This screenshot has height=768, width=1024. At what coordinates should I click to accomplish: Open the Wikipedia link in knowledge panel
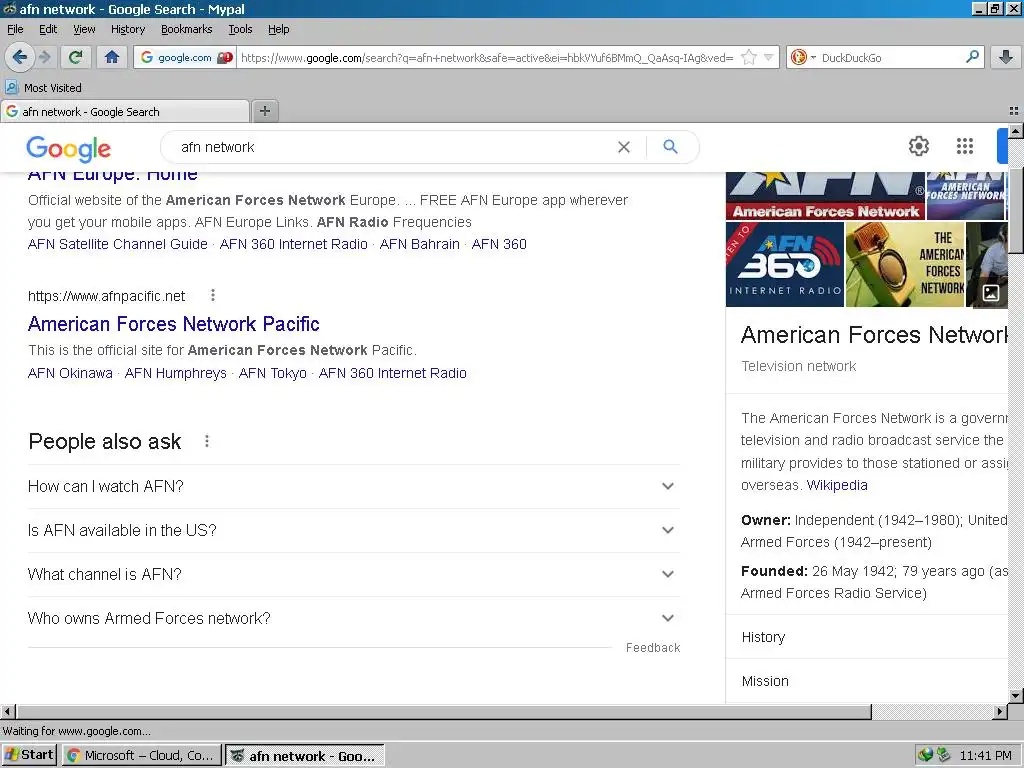[x=837, y=485]
